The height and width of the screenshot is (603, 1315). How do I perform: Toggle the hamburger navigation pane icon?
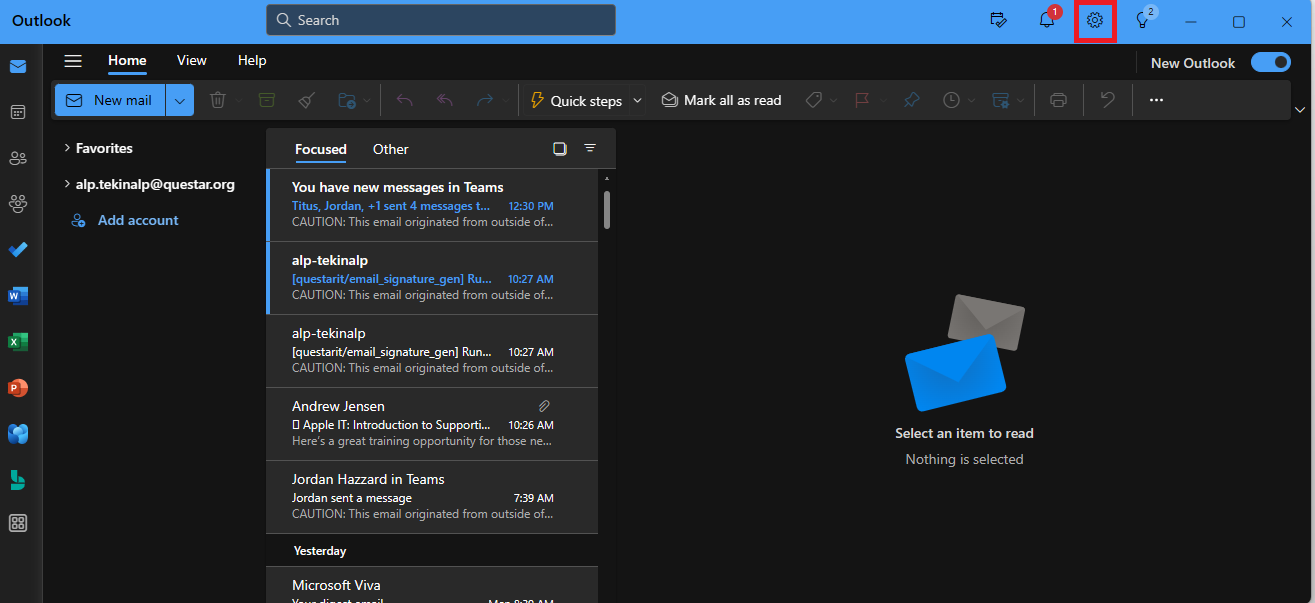(x=73, y=61)
